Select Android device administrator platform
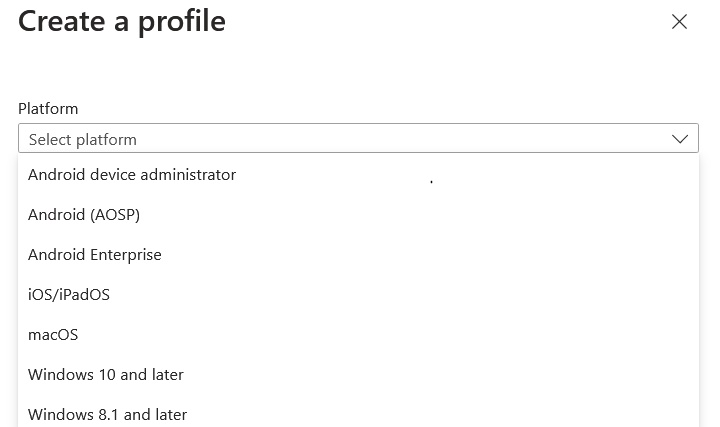 (x=132, y=175)
